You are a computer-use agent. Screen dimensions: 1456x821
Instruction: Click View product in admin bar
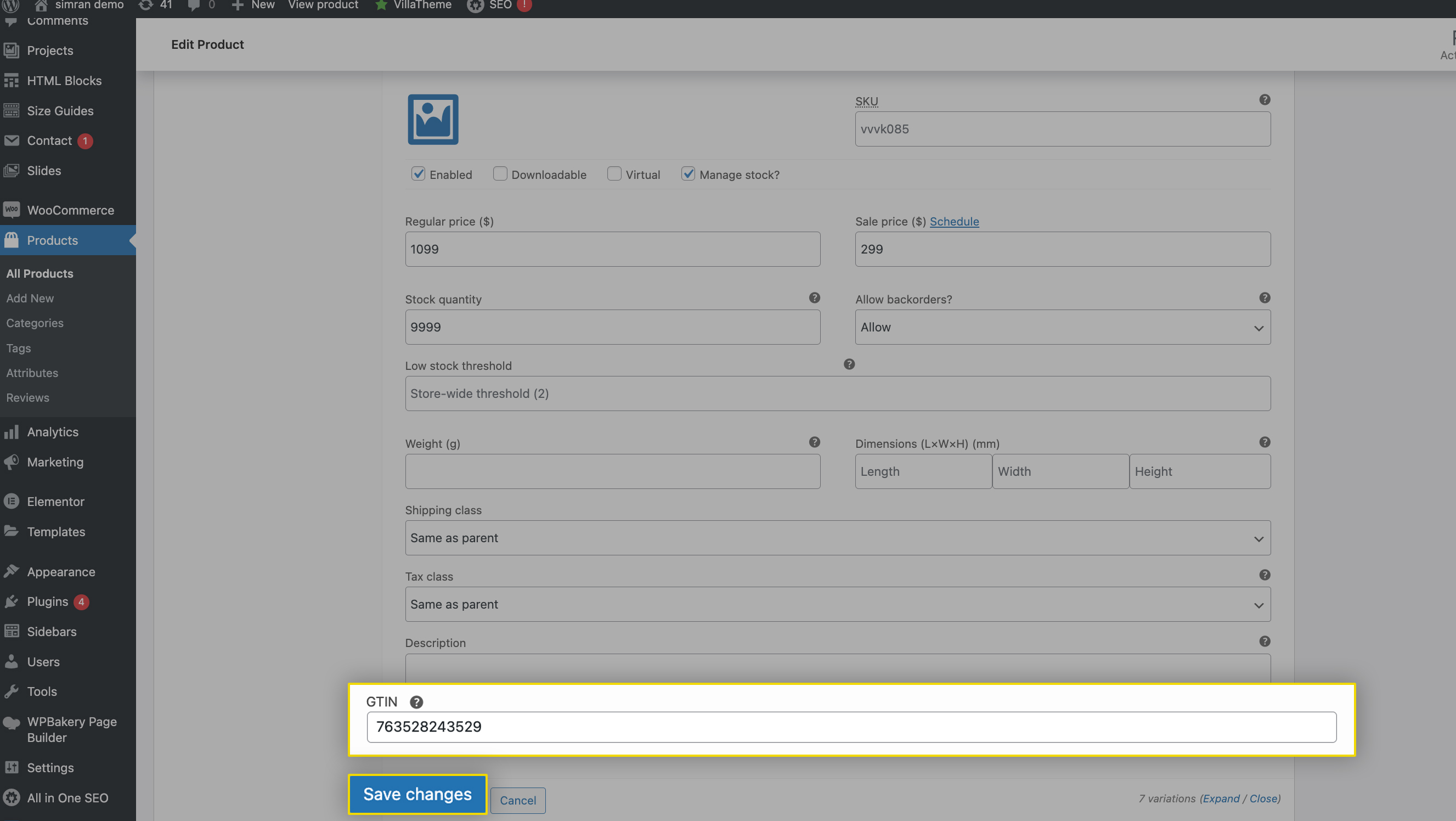(x=323, y=5)
